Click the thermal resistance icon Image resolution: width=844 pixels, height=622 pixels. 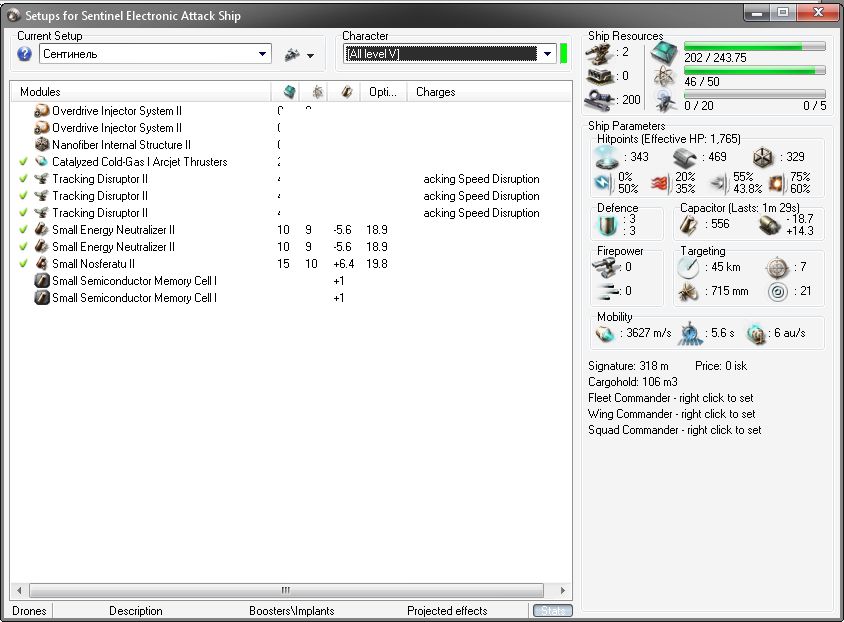660,183
